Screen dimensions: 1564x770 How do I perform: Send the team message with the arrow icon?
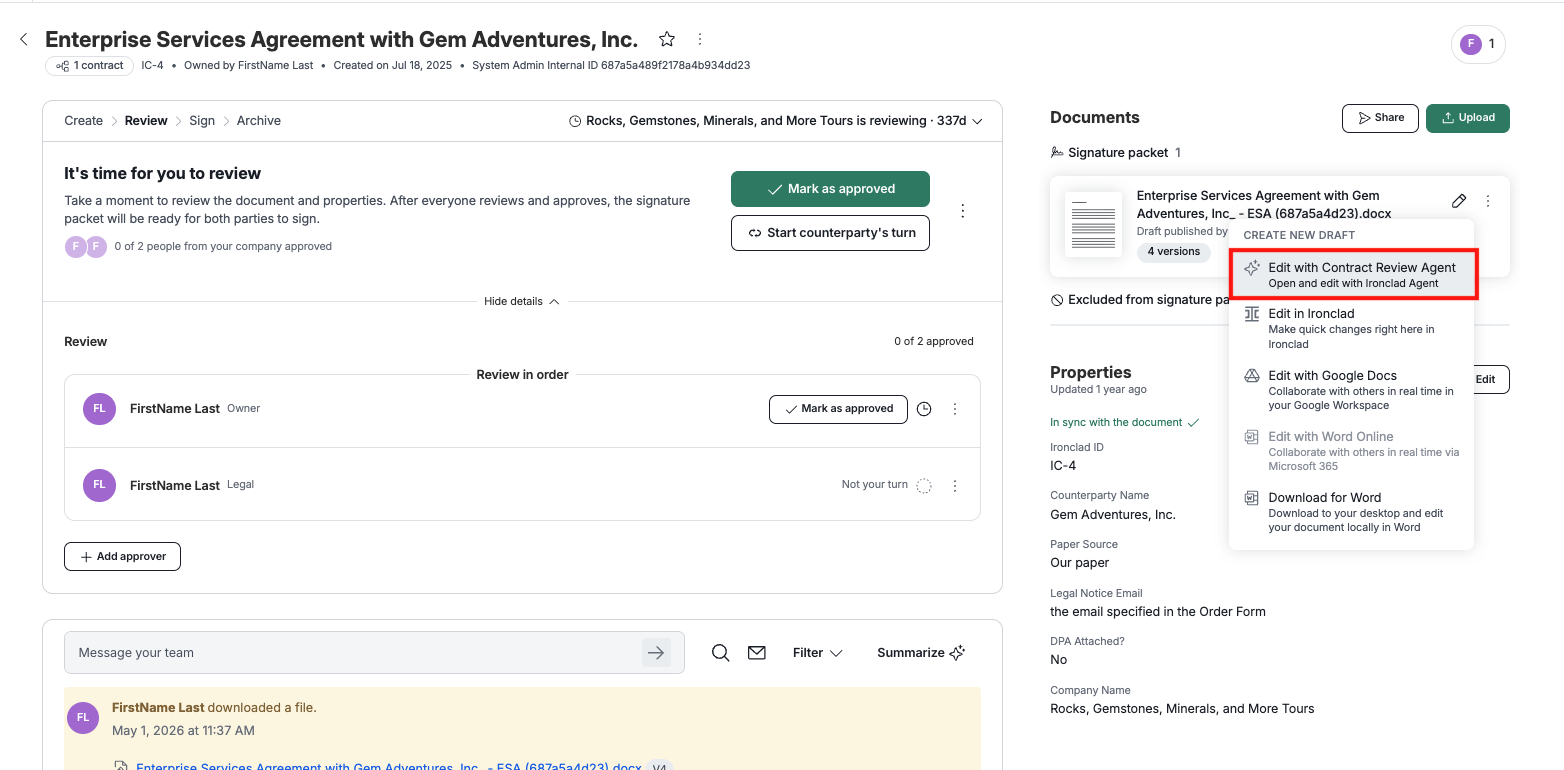pyautogui.click(x=656, y=653)
